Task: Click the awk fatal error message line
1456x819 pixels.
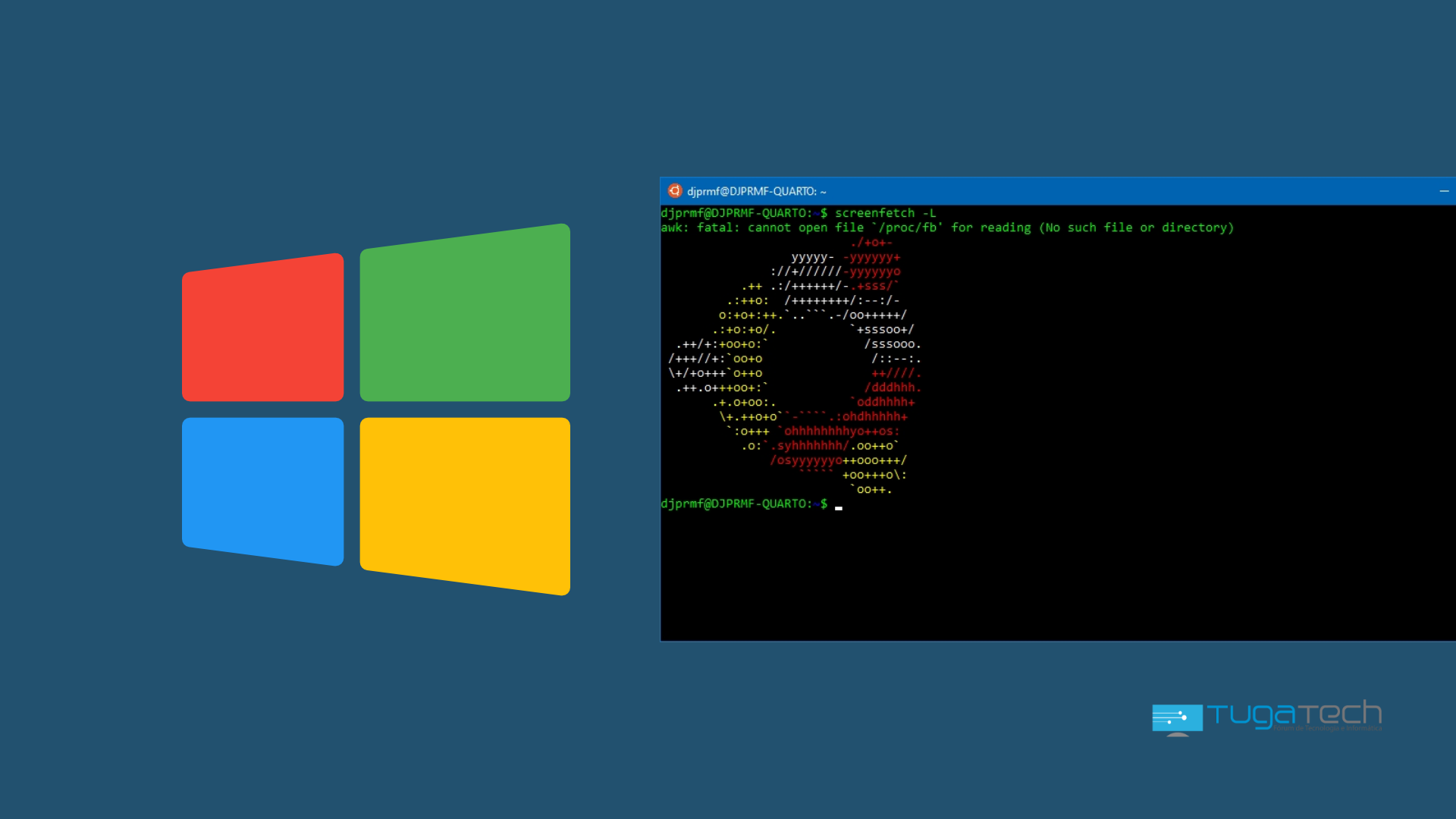Action: (x=947, y=227)
